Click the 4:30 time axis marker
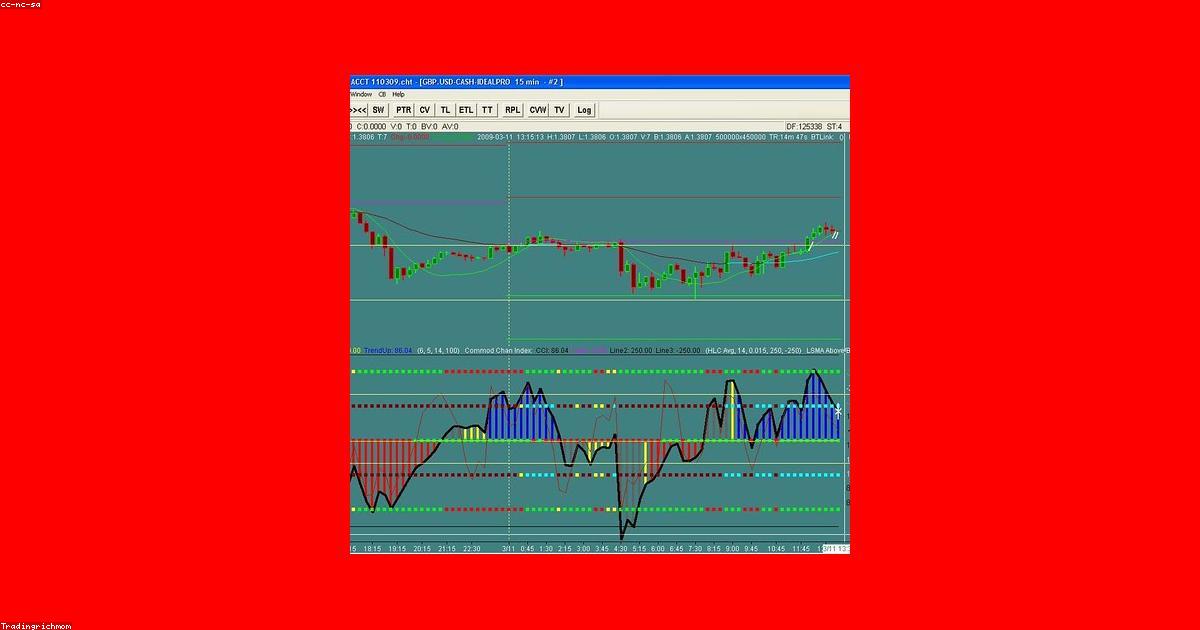 point(620,548)
